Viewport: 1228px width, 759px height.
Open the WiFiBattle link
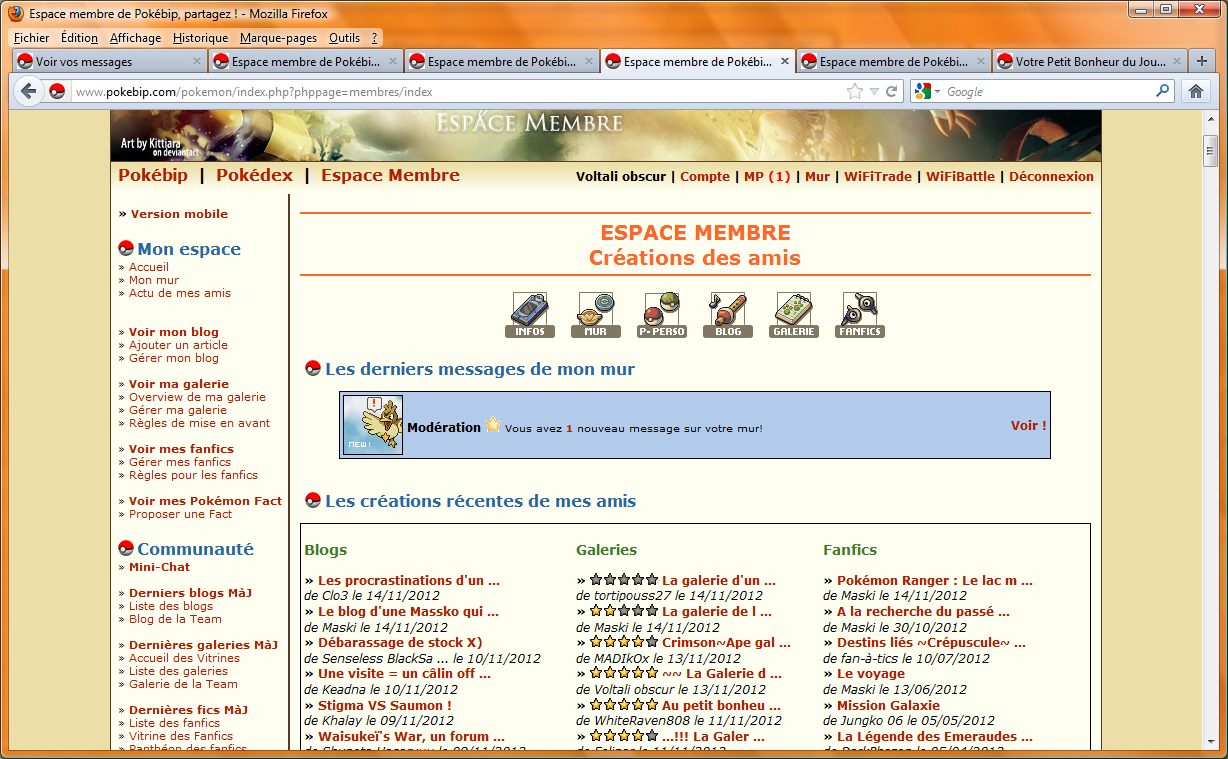[960, 176]
